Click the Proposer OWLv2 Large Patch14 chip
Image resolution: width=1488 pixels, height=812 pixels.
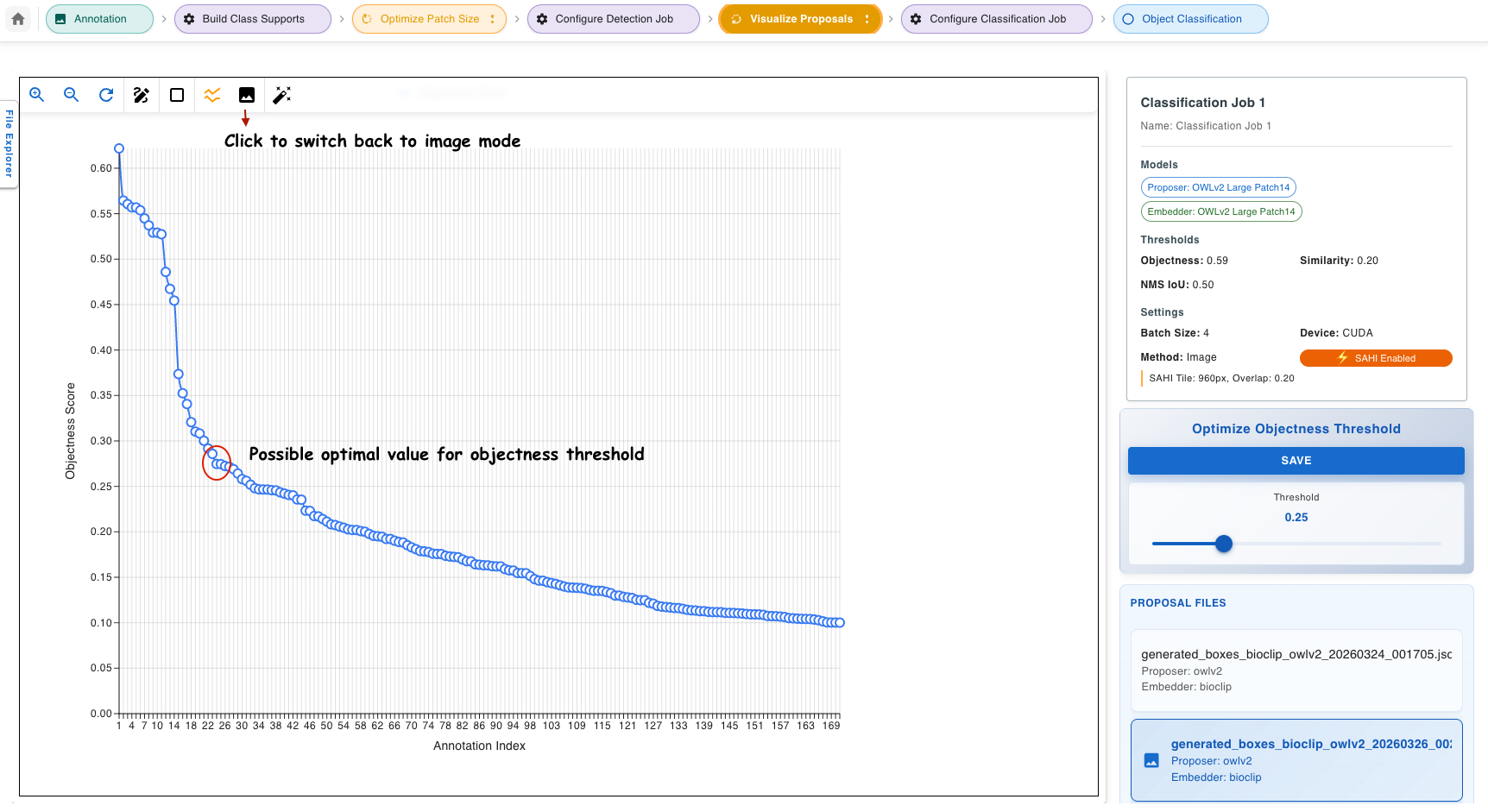[1218, 187]
